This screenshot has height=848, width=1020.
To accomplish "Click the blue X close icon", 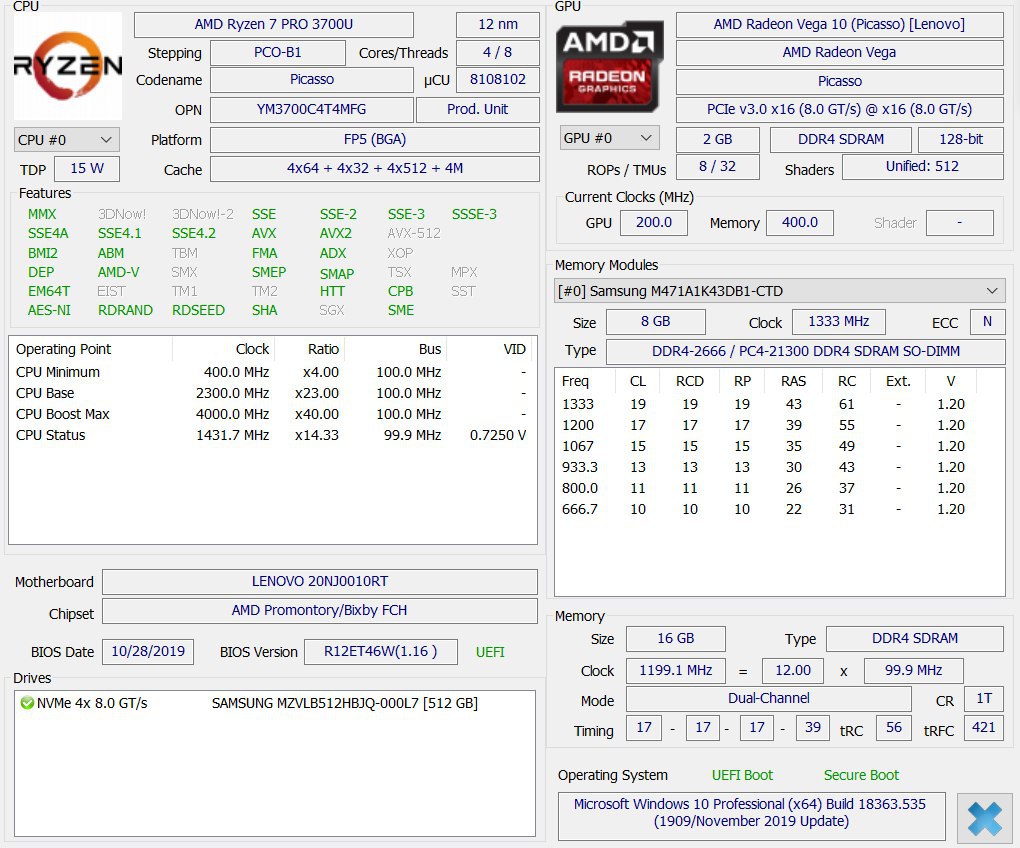I will point(984,818).
